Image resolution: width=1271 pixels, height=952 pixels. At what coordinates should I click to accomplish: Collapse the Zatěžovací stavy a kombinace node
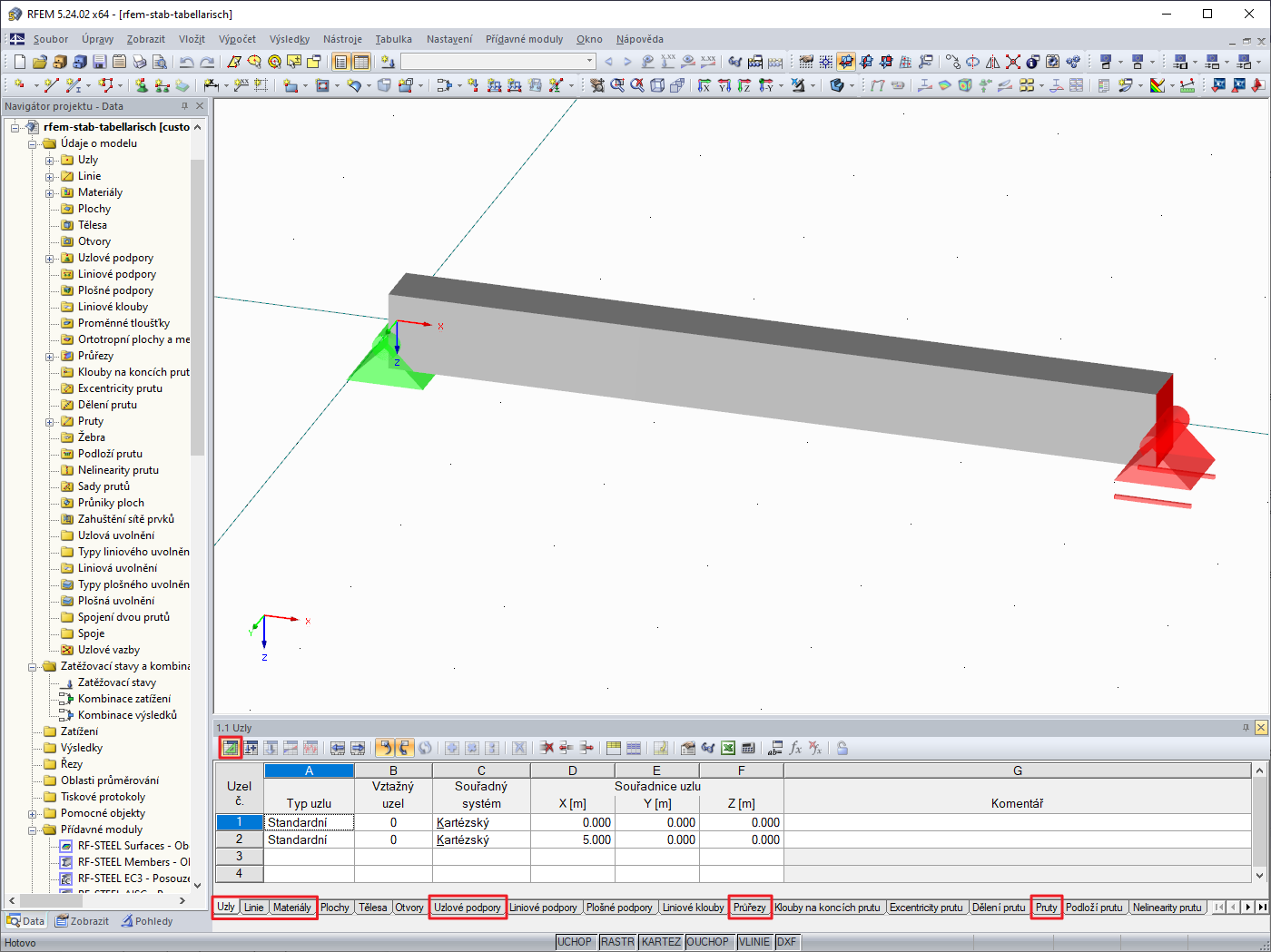(33, 667)
